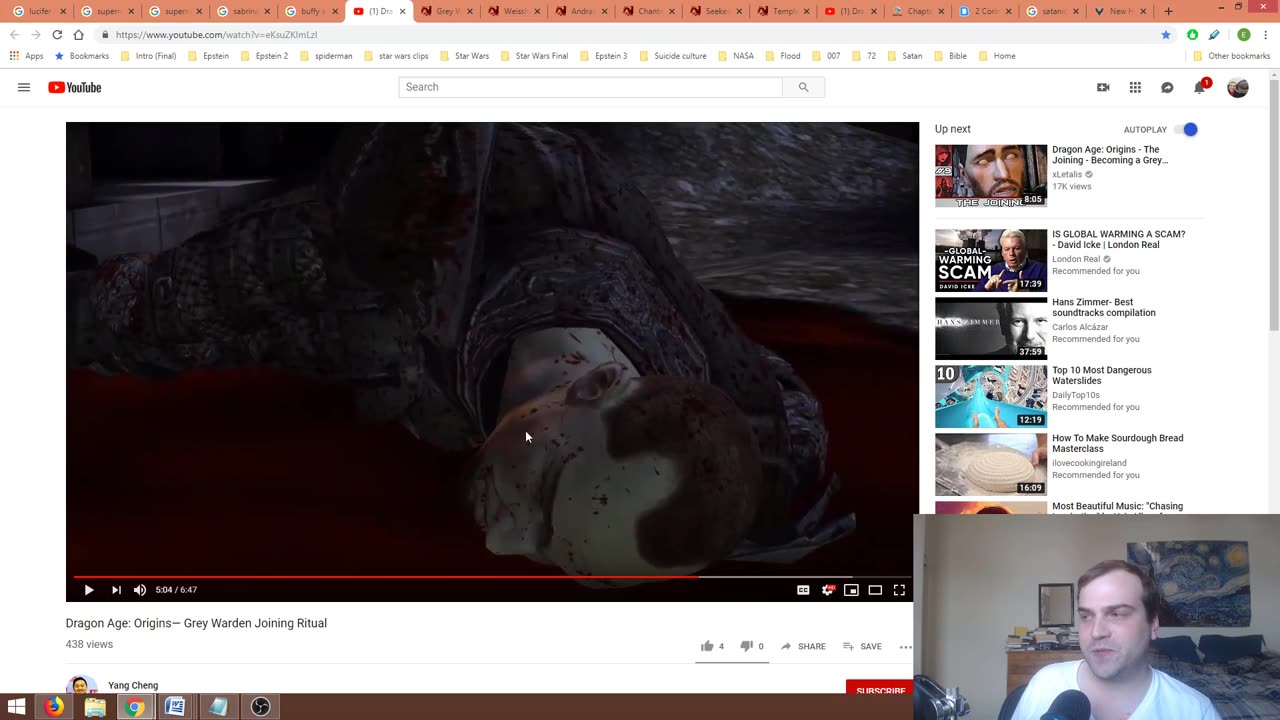Screen dimensions: 1280x720
Task: Visit the Yang Cheng channel name
Action: (x=133, y=685)
